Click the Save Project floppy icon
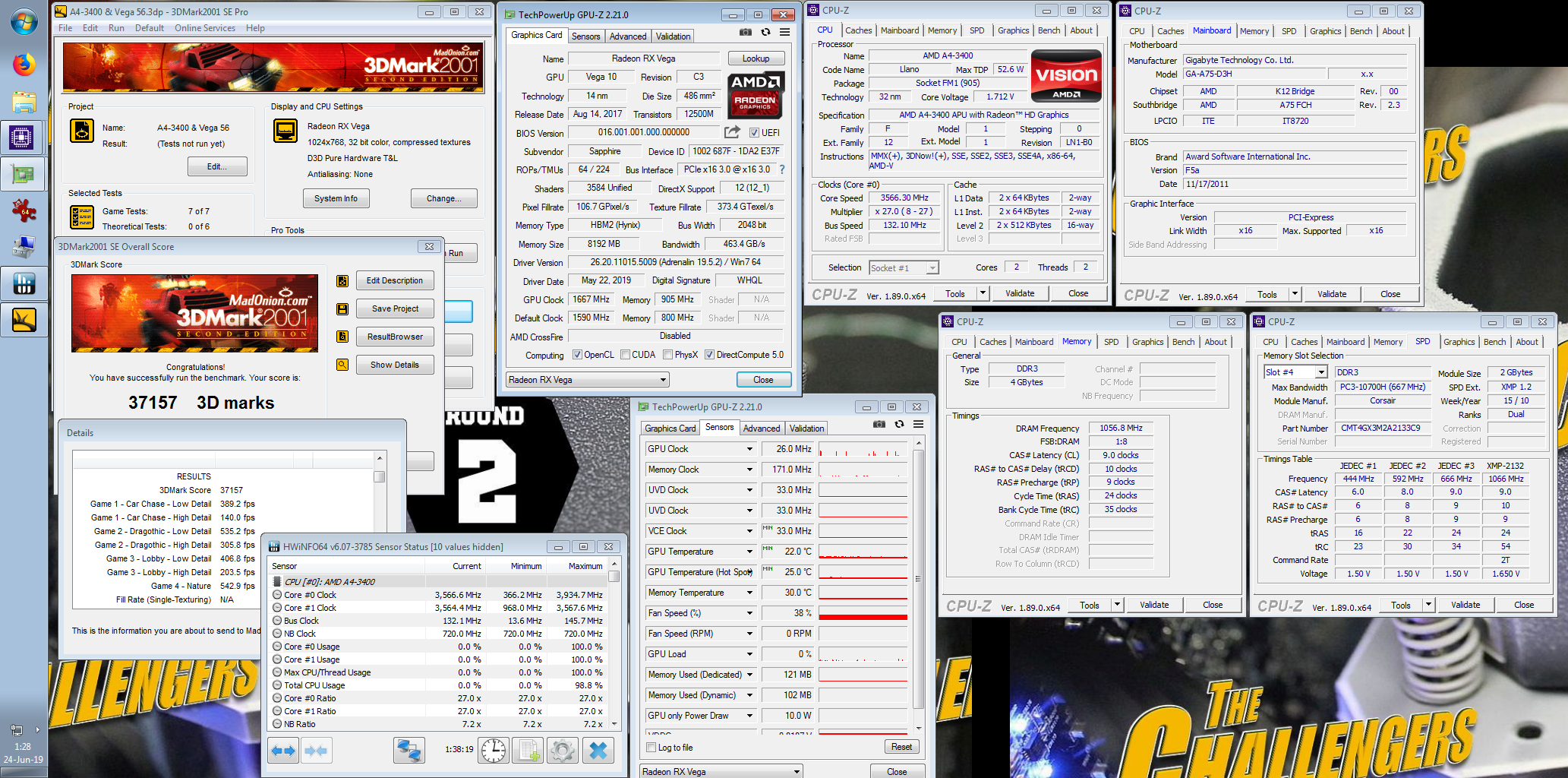Screen dimensions: 1568x778 (x=342, y=309)
